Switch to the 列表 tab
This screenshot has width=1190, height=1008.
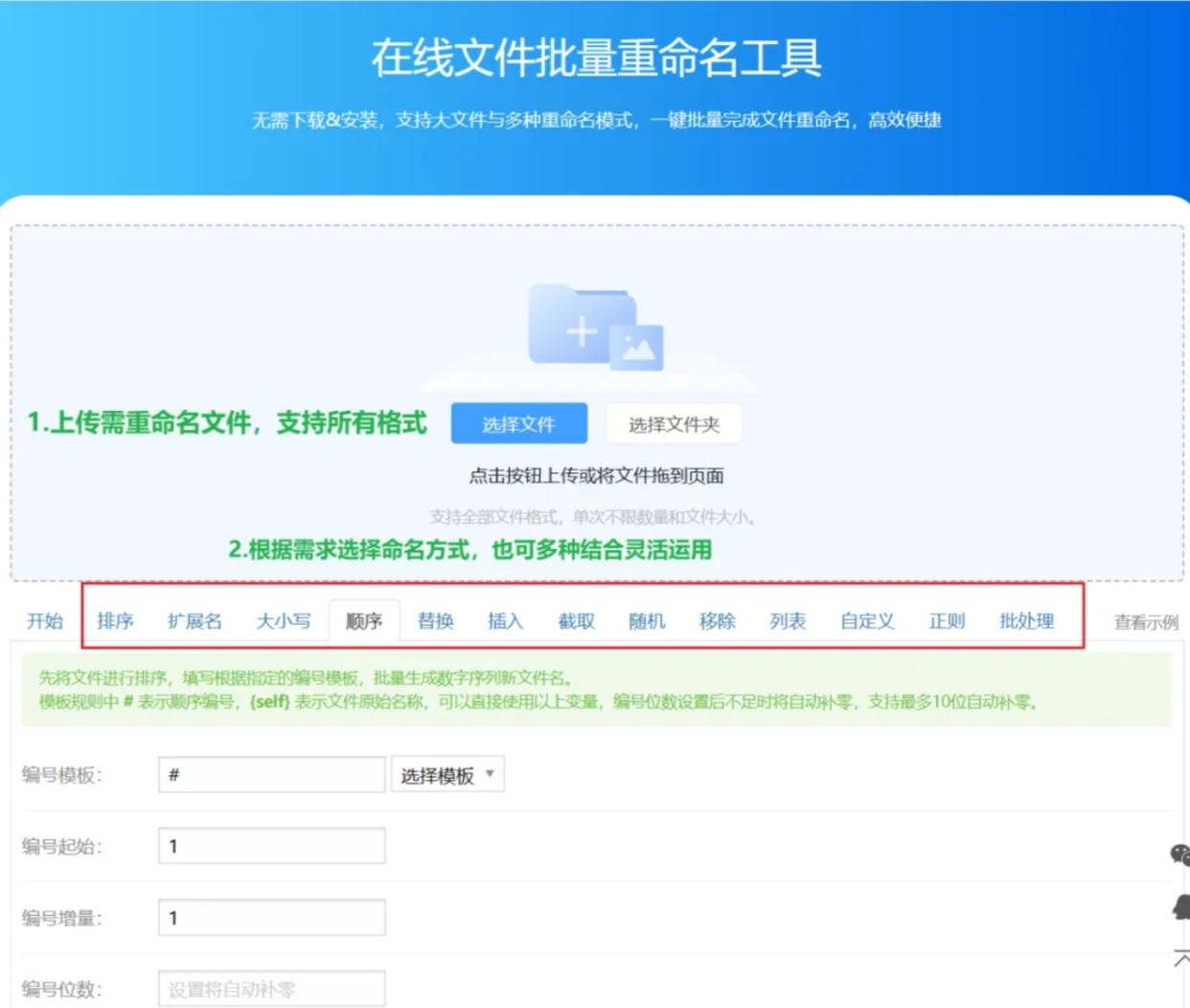point(788,621)
